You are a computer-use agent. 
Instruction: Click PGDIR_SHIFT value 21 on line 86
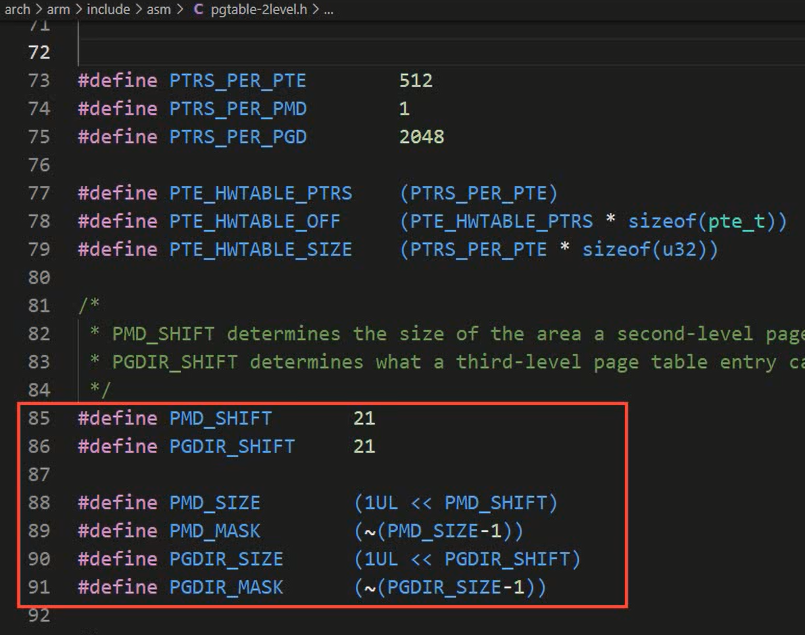click(x=364, y=447)
